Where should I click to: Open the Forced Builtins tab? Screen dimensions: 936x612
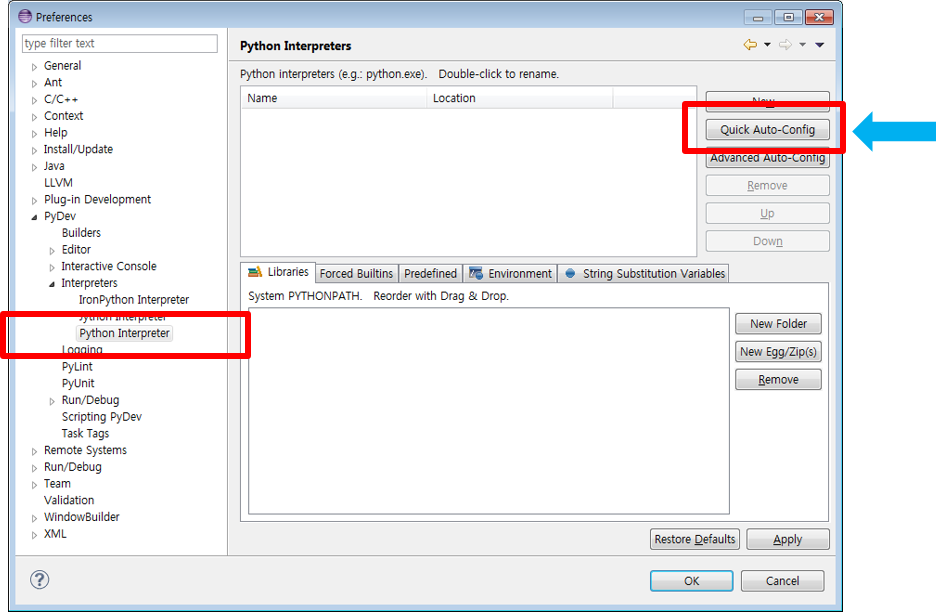(x=356, y=274)
